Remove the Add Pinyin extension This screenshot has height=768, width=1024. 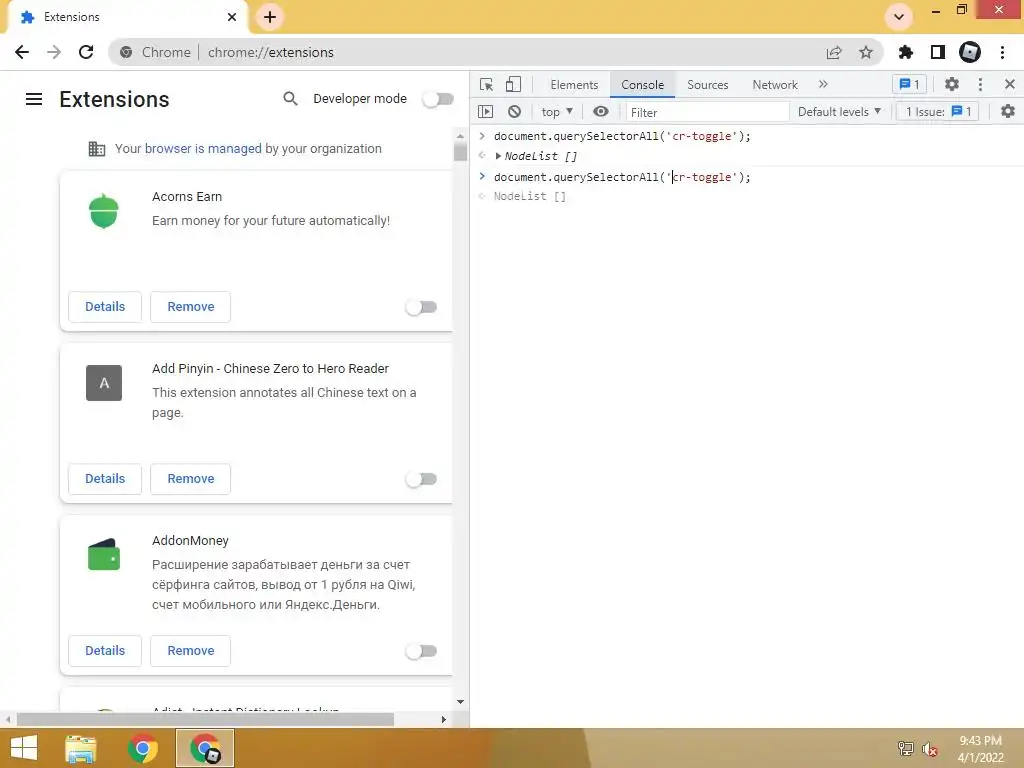[191, 479]
